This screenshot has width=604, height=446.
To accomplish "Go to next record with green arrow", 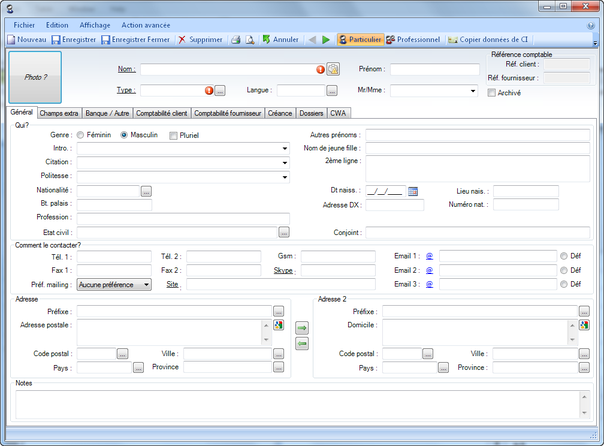I will pos(326,40).
